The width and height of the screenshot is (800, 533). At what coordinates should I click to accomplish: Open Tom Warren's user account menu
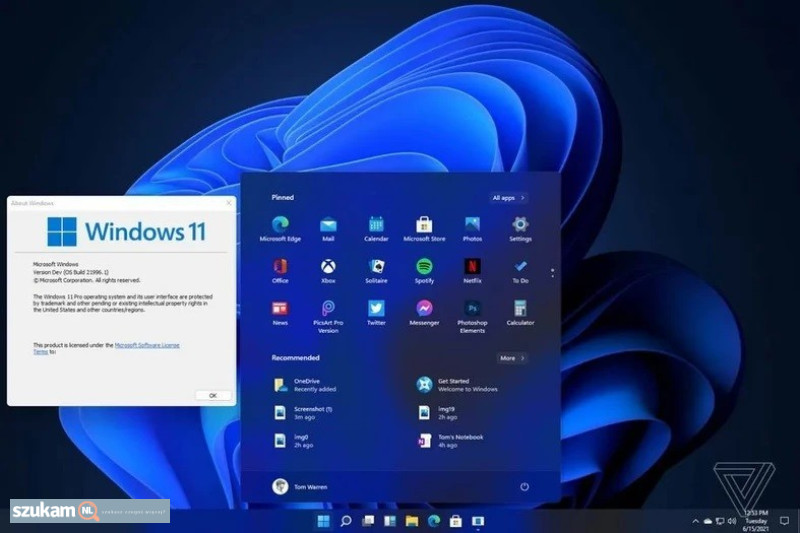pyautogui.click(x=300, y=487)
